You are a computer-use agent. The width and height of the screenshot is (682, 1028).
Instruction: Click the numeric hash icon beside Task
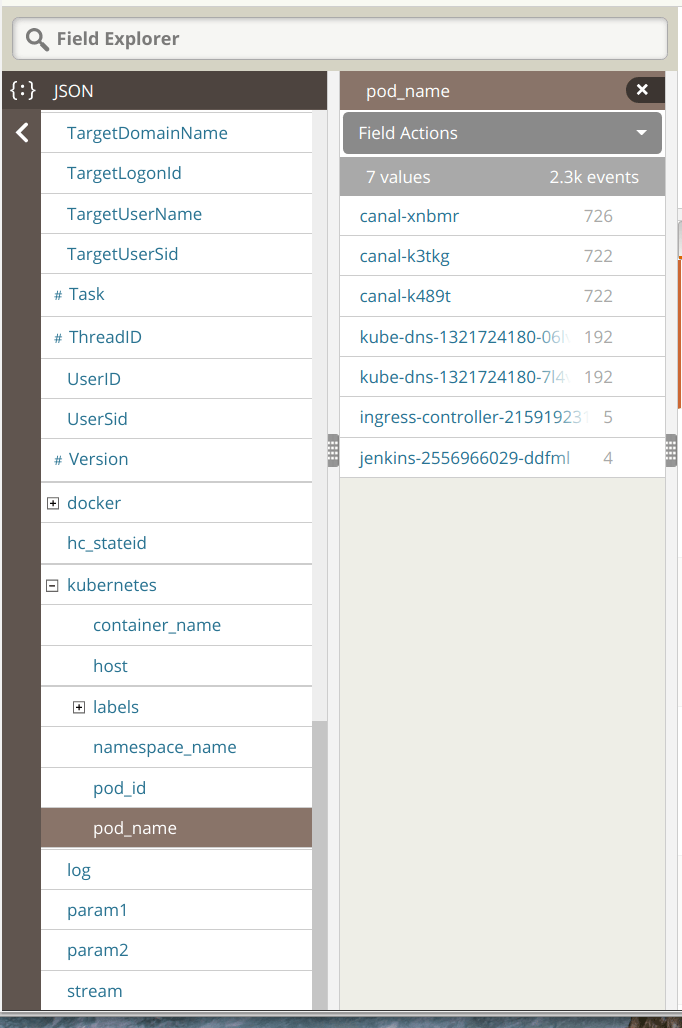(58, 296)
